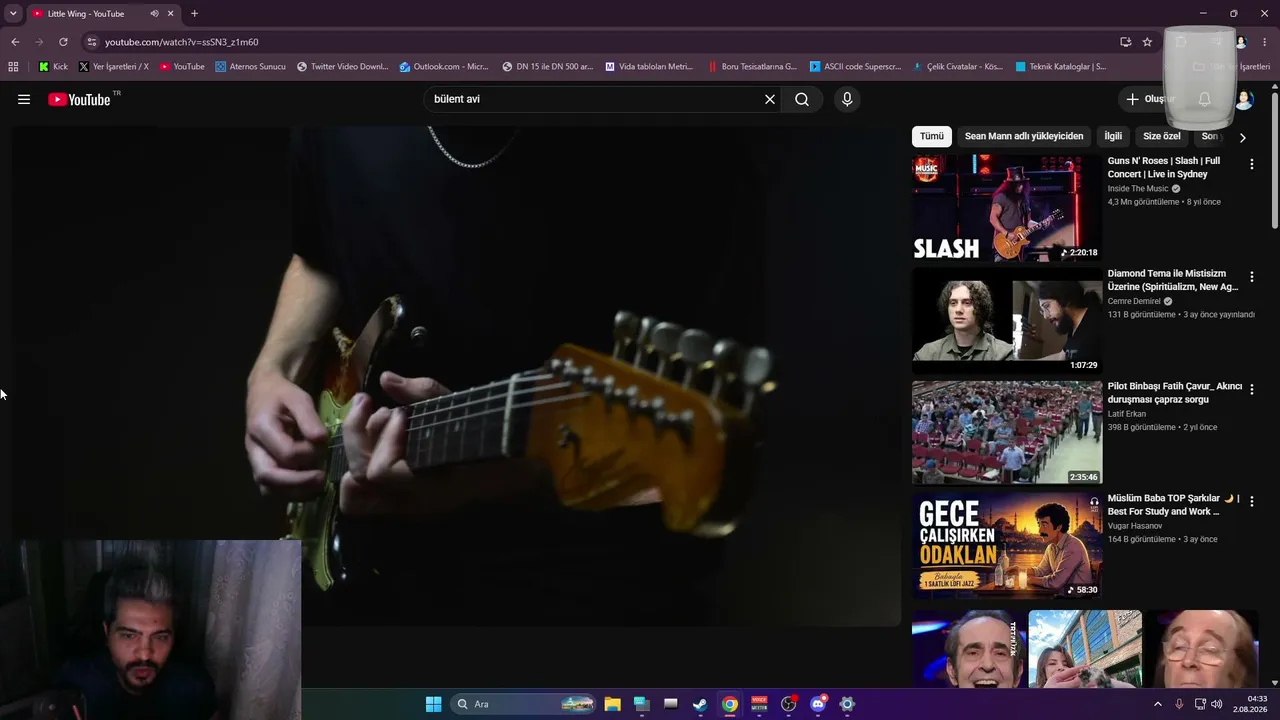Clear the search text with the X
This screenshot has height=720, width=1280.
(770, 99)
